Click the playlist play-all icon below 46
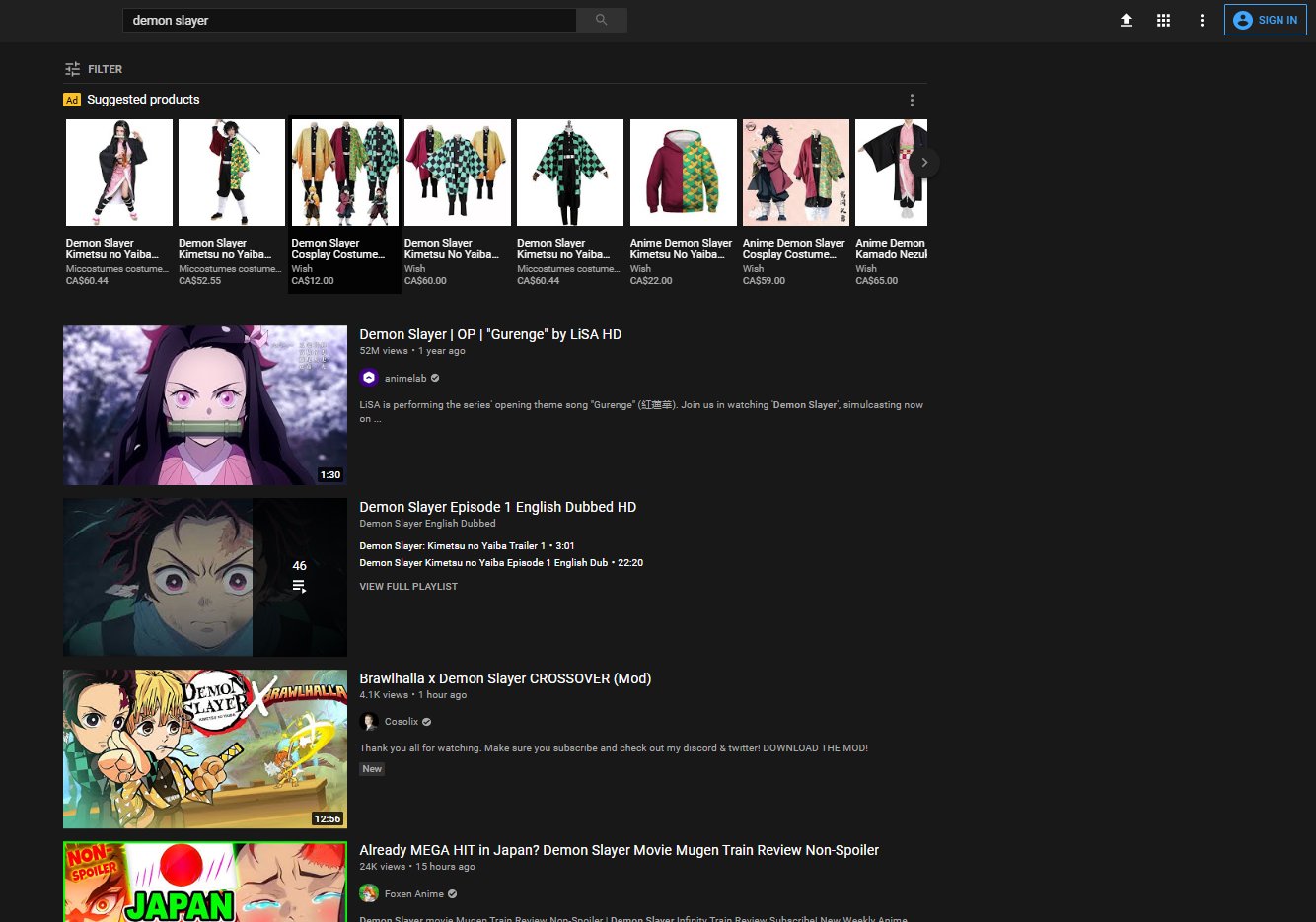The image size is (1316, 922). tap(299, 586)
